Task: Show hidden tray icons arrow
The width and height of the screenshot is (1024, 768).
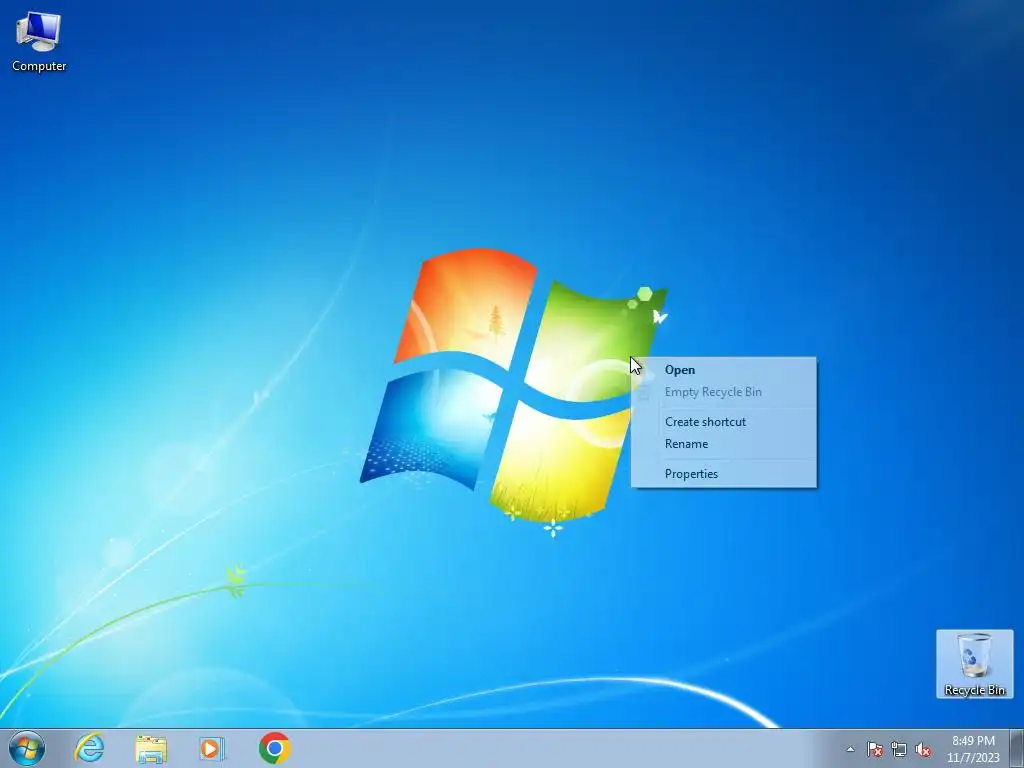Action: coord(850,749)
